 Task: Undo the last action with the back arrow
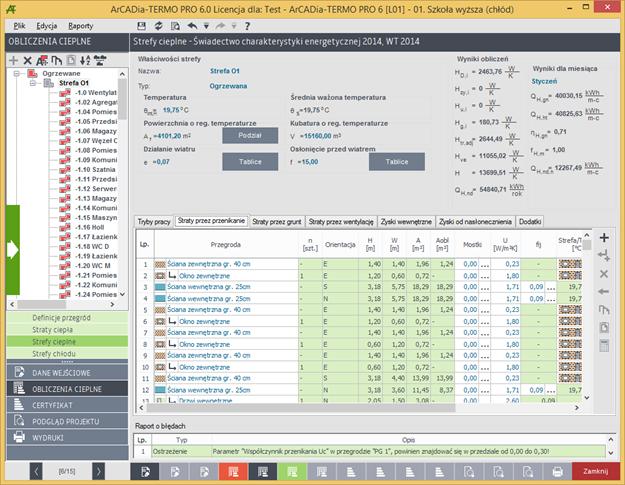193,26
